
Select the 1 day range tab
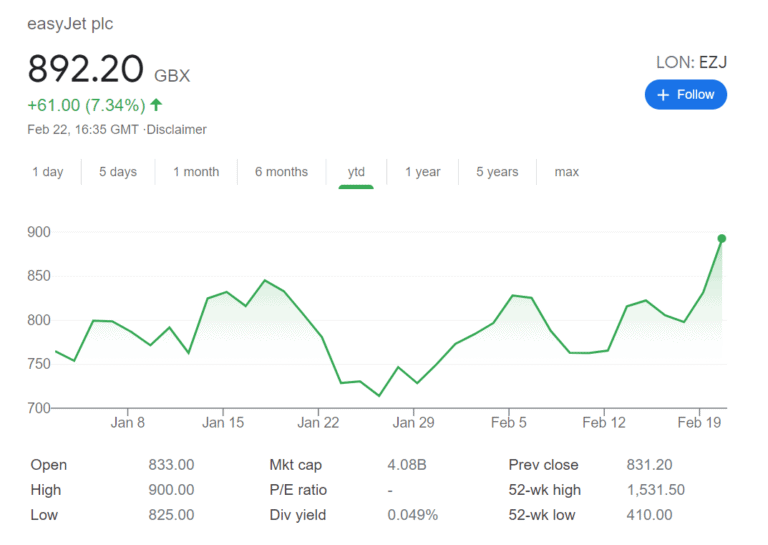(x=48, y=172)
